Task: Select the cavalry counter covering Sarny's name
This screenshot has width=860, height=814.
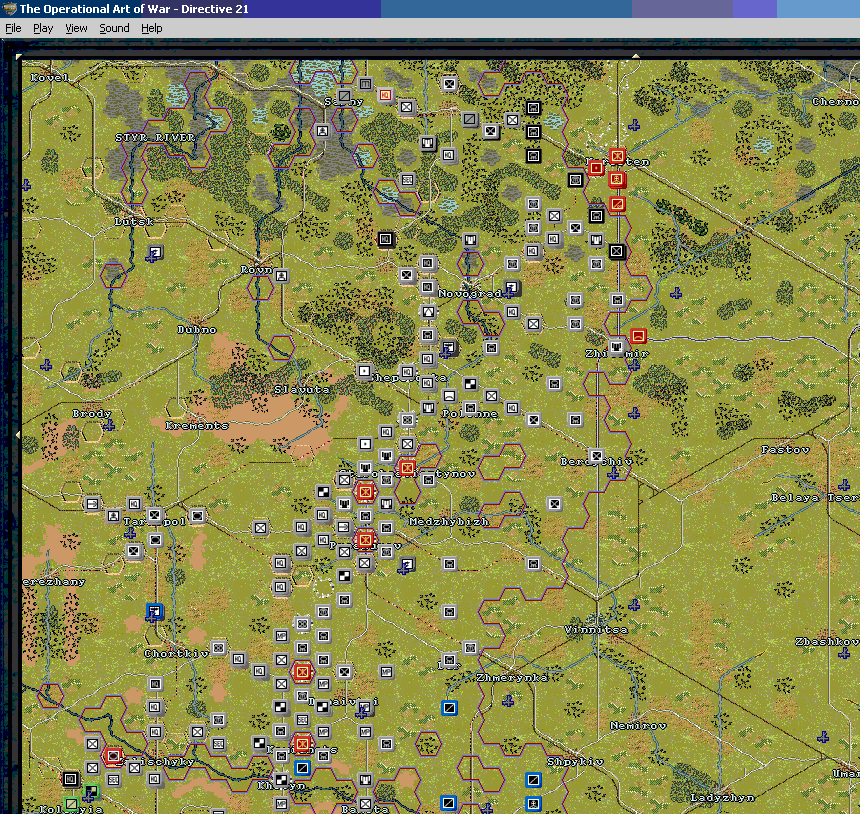Action: pyautogui.click(x=344, y=95)
